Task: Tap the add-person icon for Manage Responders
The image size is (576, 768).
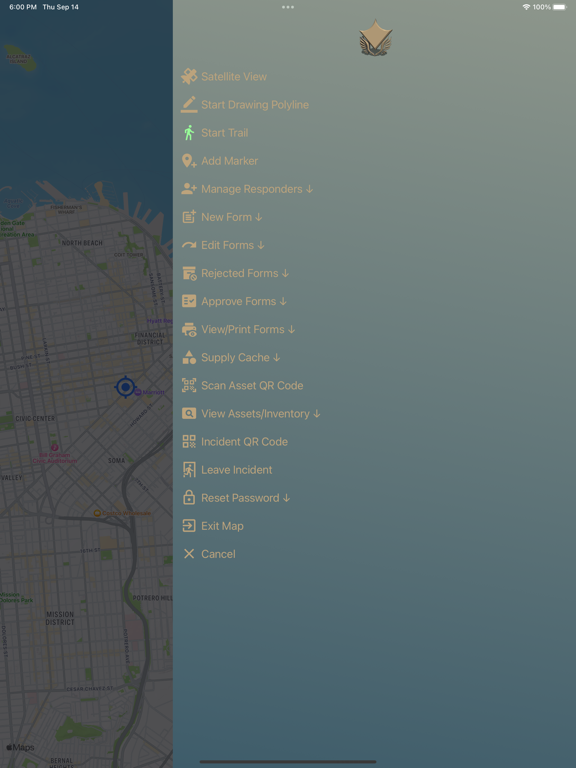Action: (189, 189)
